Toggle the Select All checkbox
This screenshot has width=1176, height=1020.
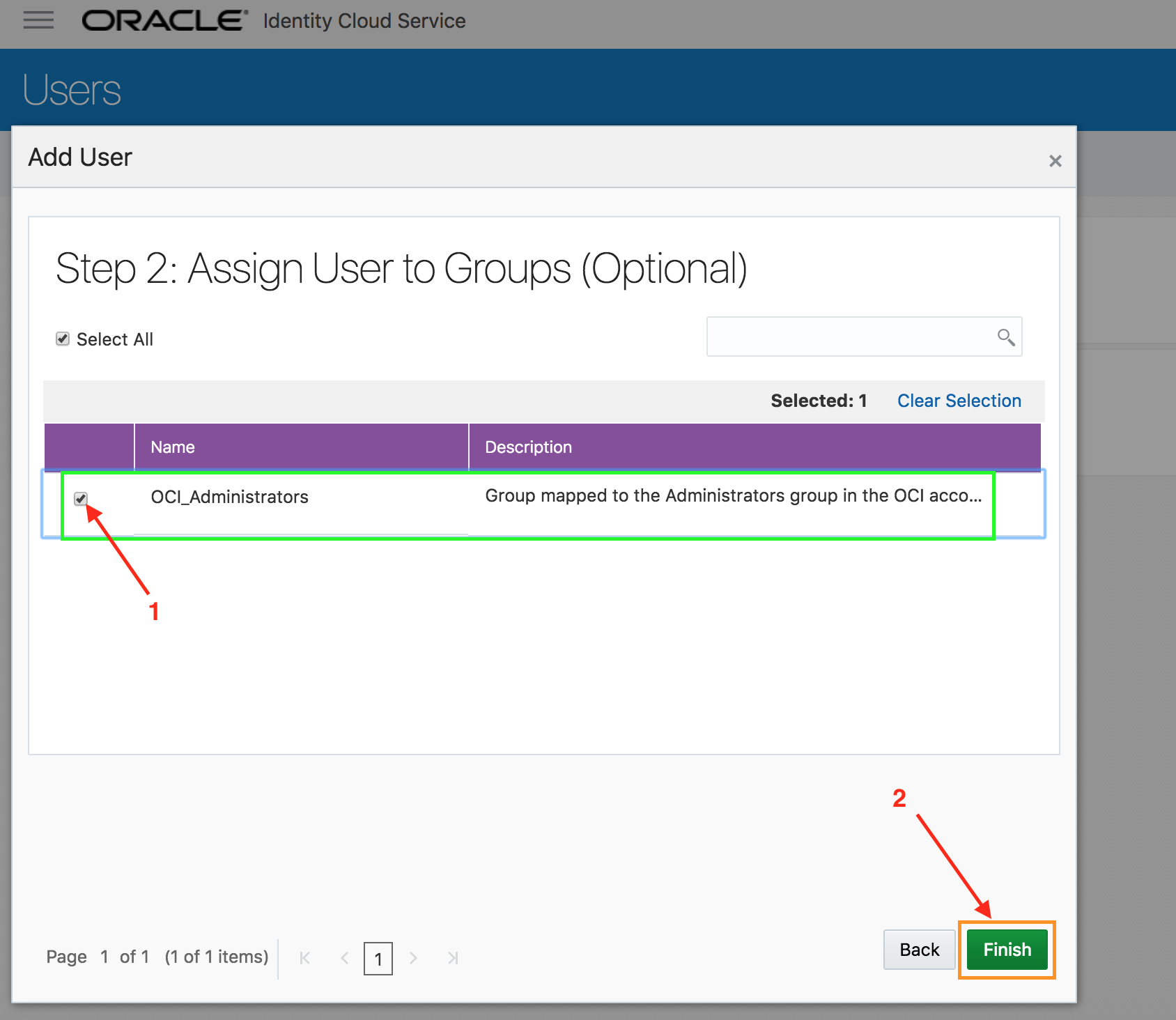click(x=63, y=339)
